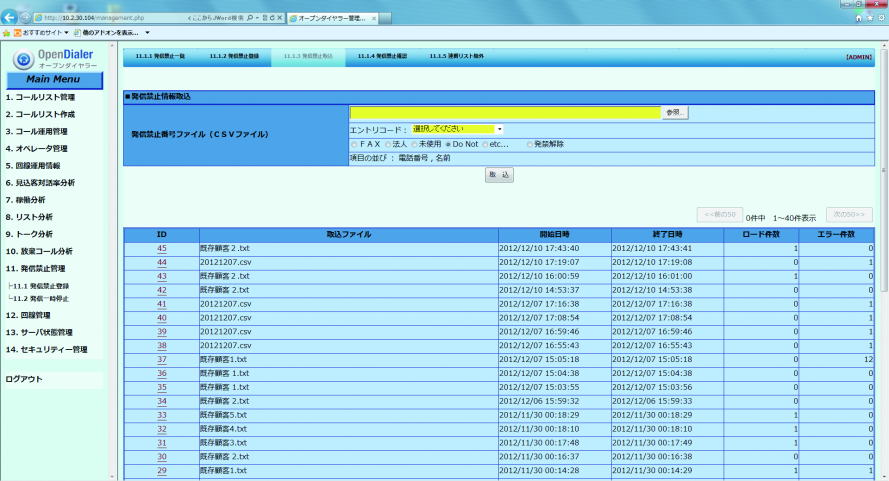Viewport: 889px width, 481px height.
Task: Open tab 11.1.5 リスト除外
Action: pyautogui.click(x=456, y=56)
